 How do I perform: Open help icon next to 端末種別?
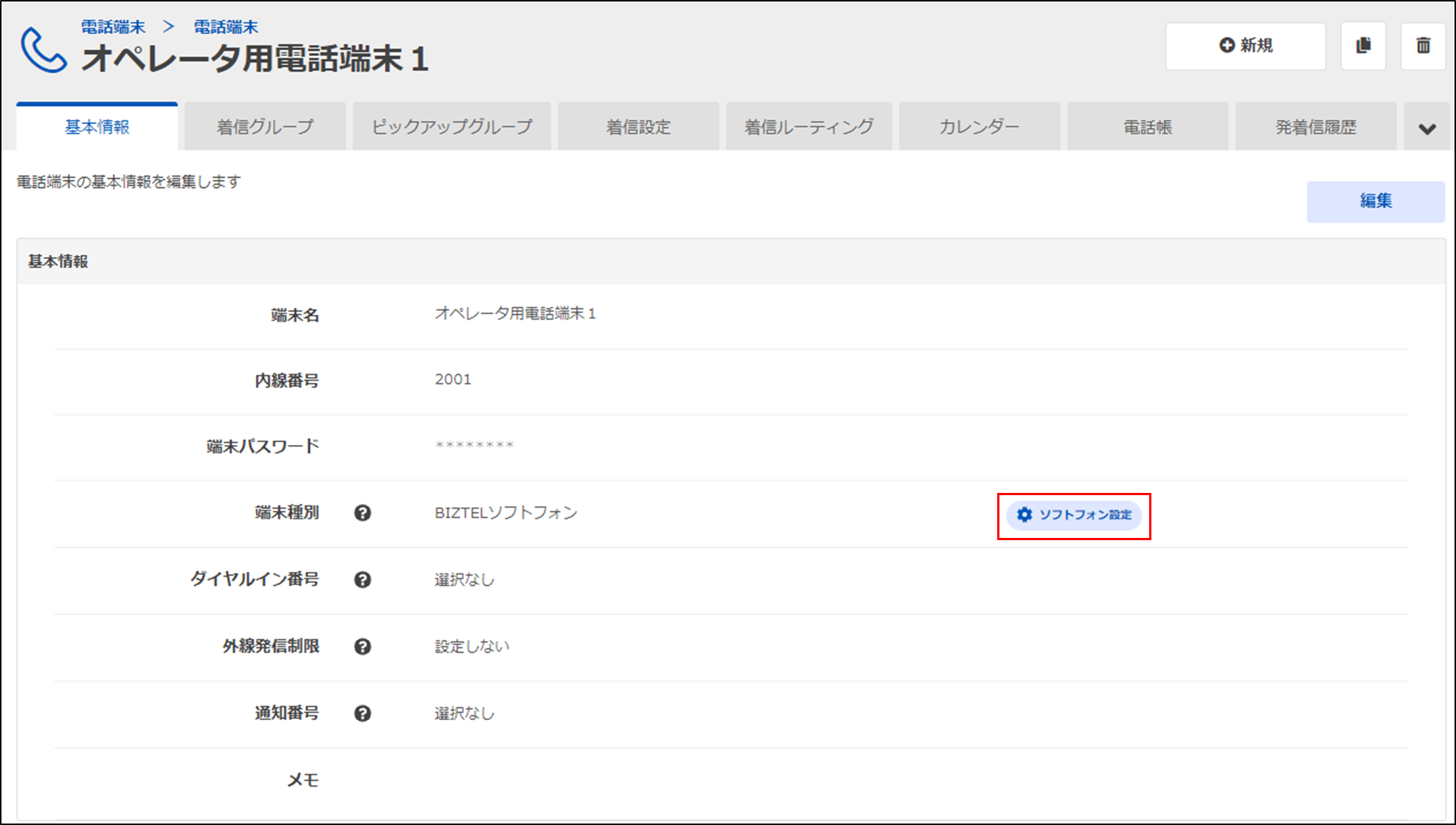362,513
